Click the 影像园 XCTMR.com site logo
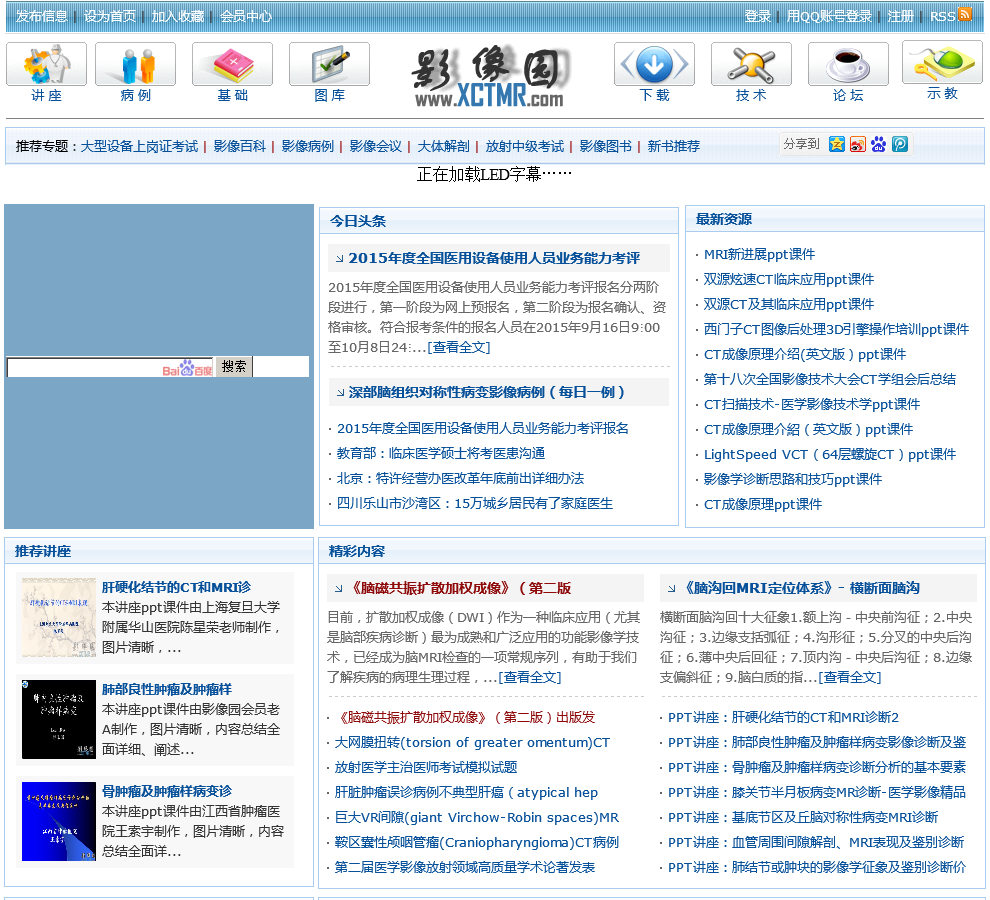The image size is (990, 900). point(491,76)
